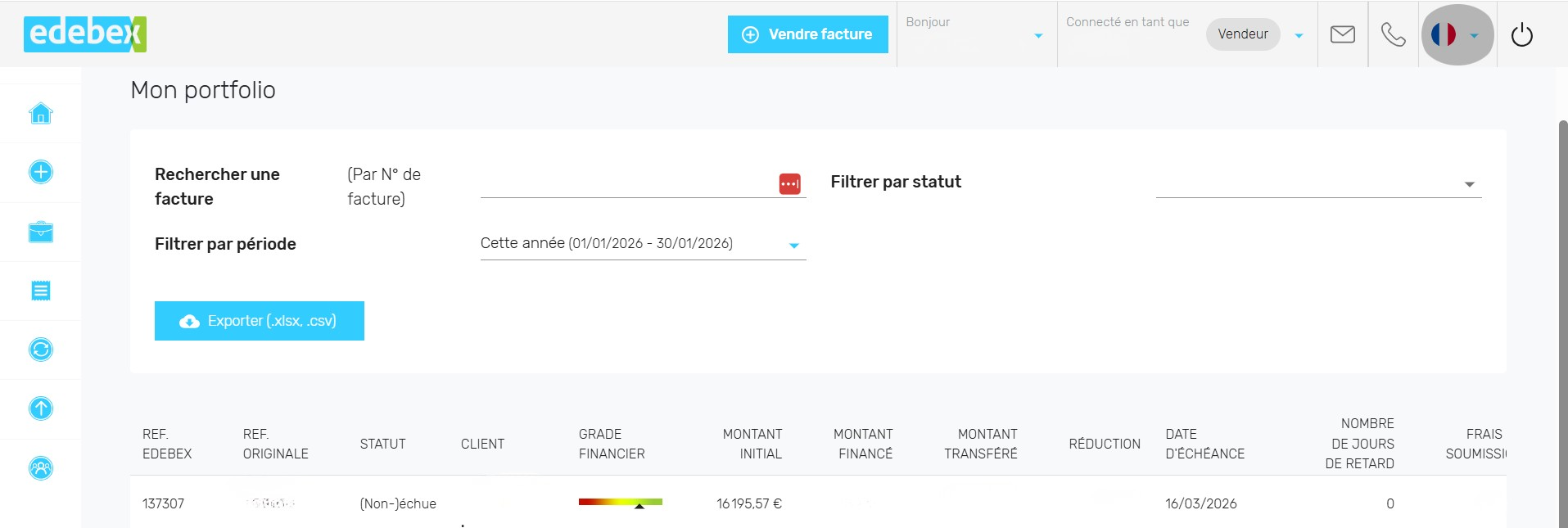The height and width of the screenshot is (528, 1568).
Task: Expand the Bonjour user menu
Action: coord(1038,35)
